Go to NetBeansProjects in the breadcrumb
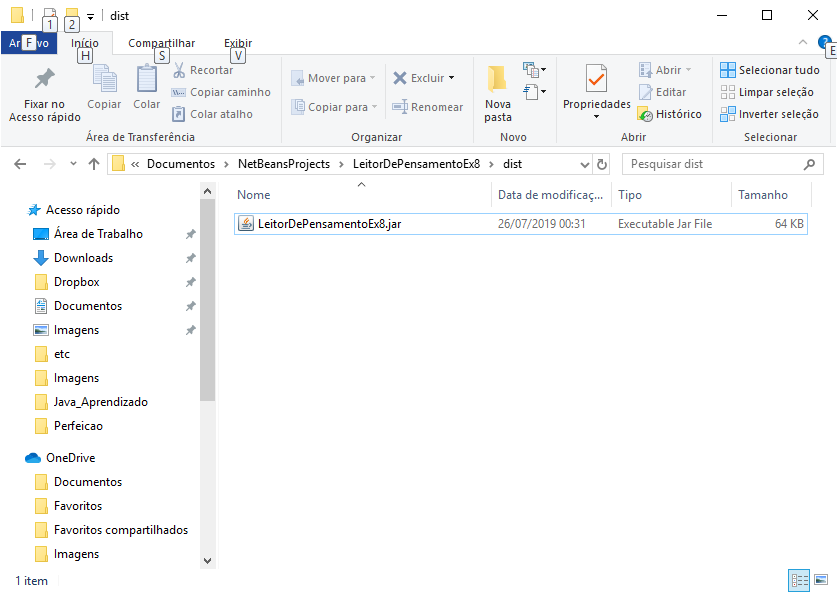The width and height of the screenshot is (837, 593). 284,164
